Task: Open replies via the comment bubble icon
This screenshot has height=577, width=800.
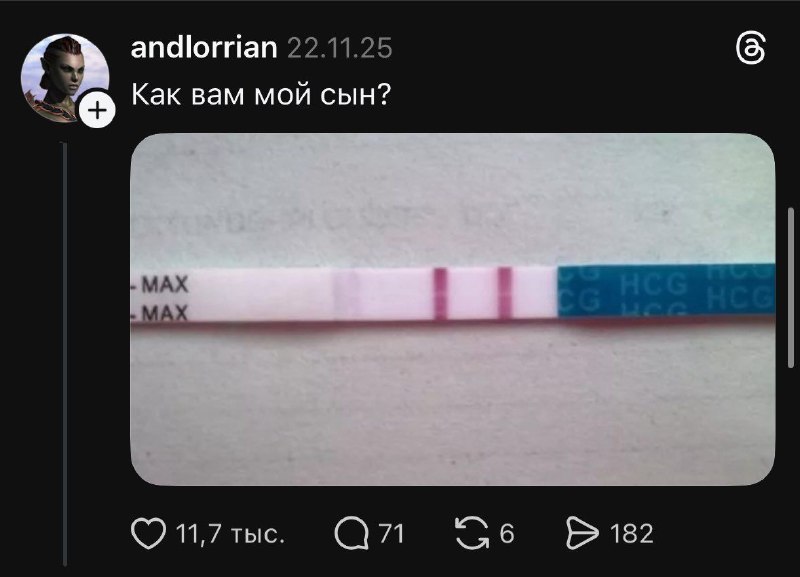Action: (352, 534)
